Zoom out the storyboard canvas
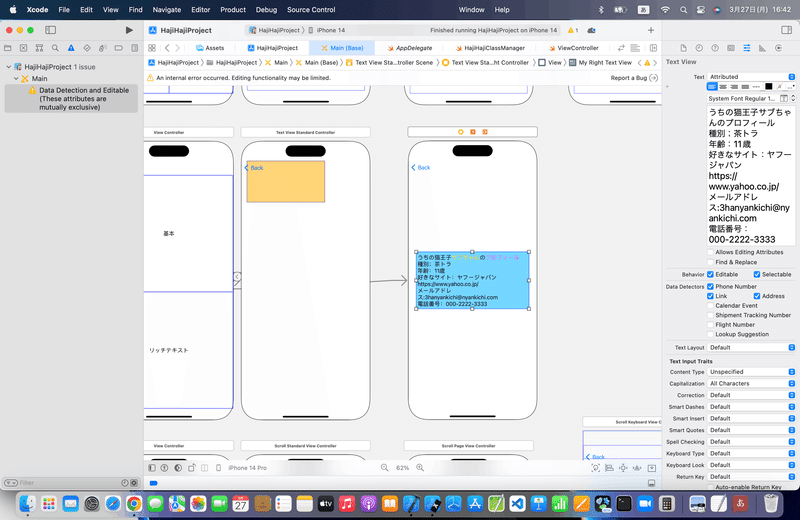 pyautogui.click(x=384, y=467)
